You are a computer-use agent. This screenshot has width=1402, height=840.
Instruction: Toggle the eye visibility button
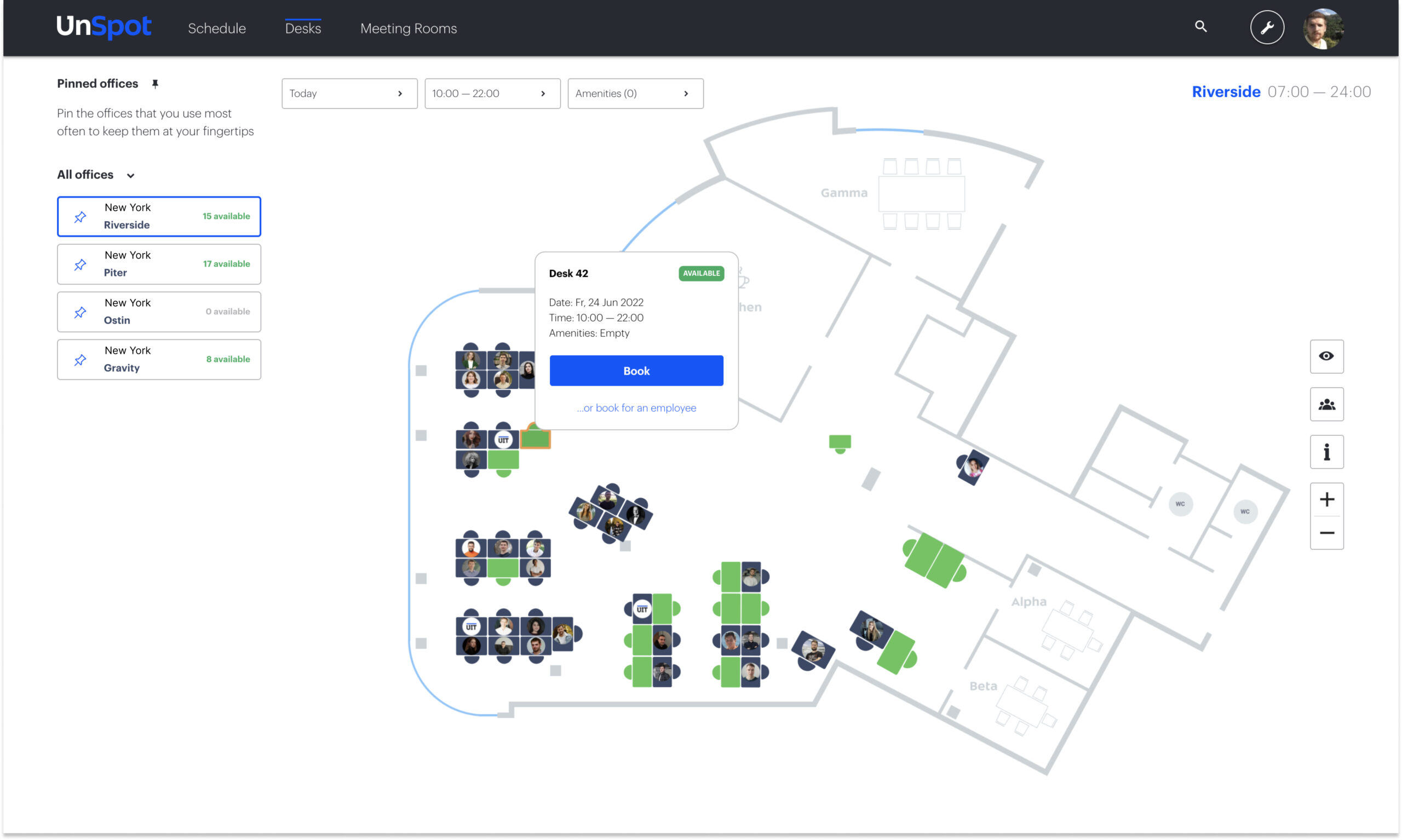(x=1326, y=356)
